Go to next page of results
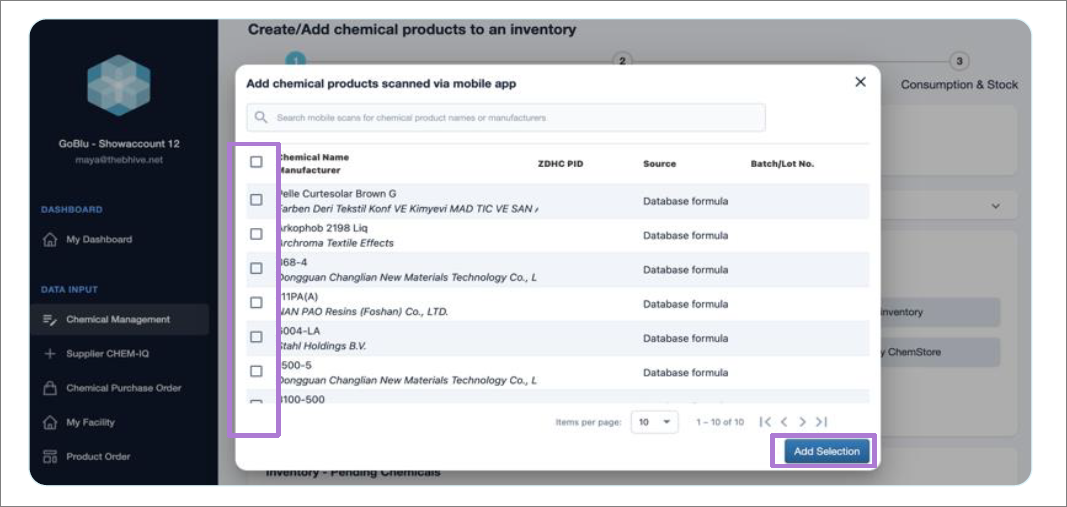 pyautogui.click(x=802, y=422)
